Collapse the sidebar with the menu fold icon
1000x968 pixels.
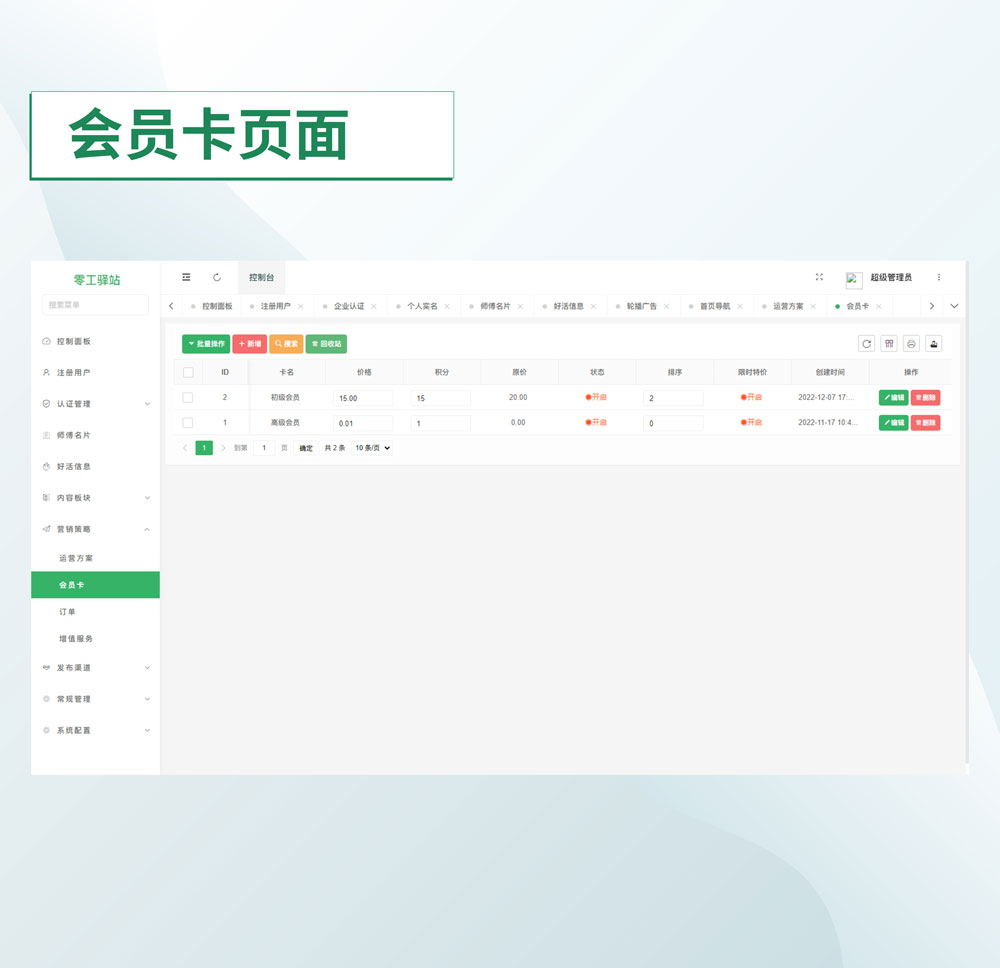coord(186,277)
